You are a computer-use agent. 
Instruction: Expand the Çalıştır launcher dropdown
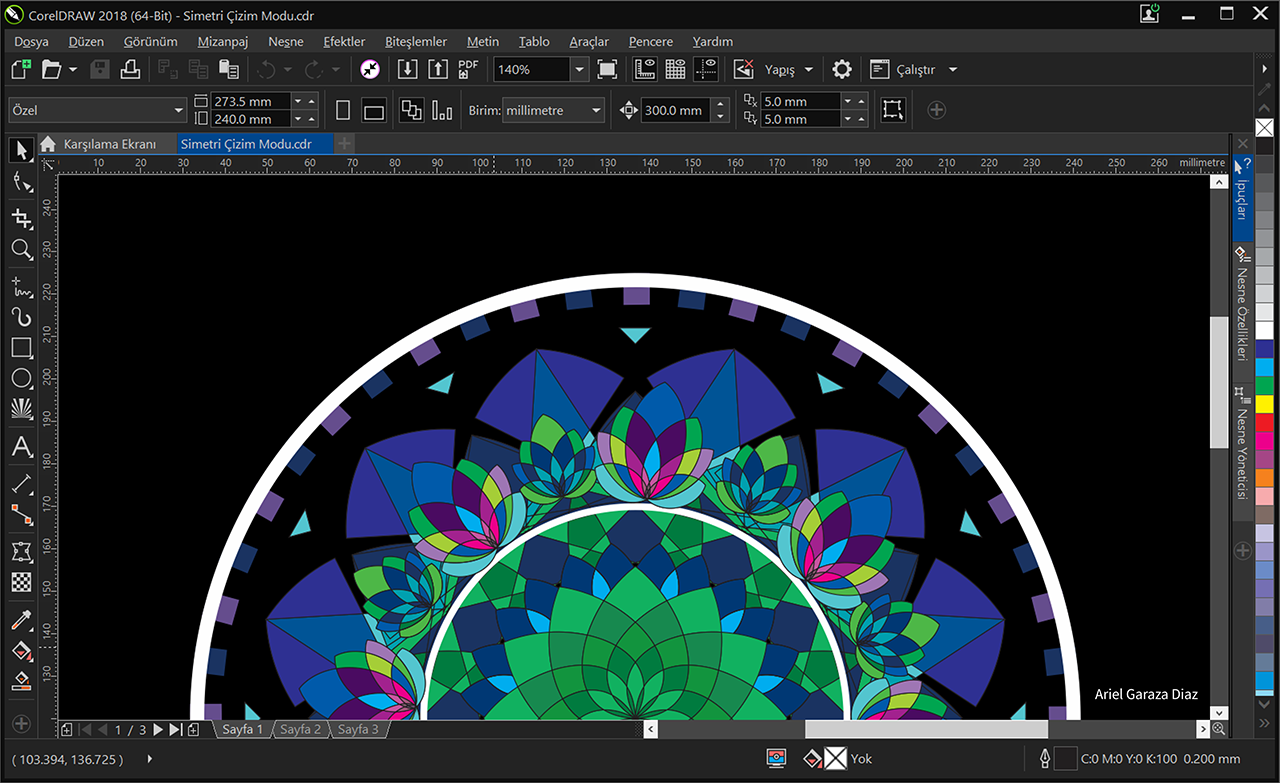coord(953,70)
